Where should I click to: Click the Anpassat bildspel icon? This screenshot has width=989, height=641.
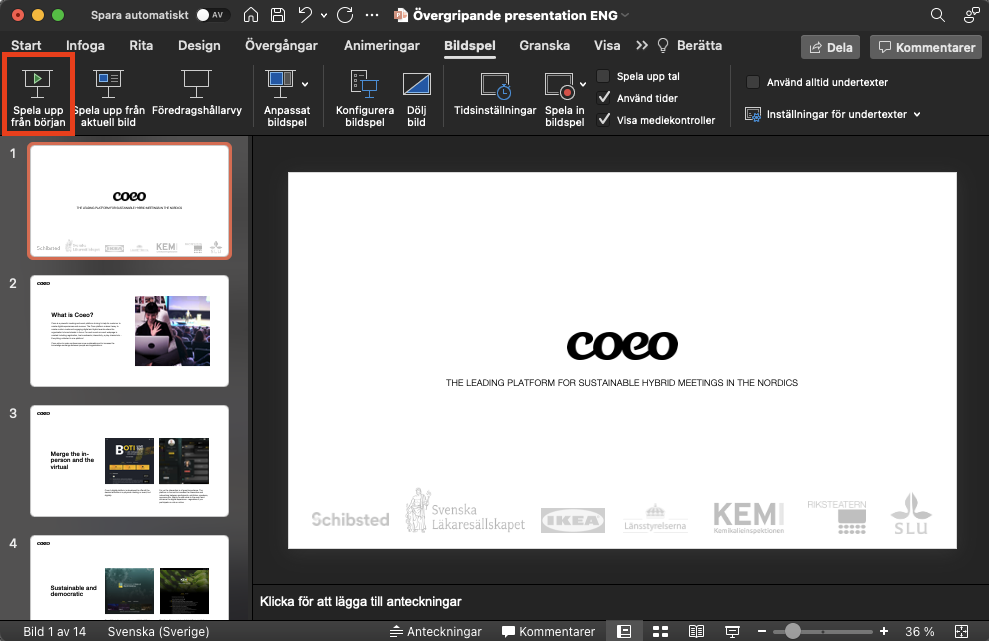(281, 85)
